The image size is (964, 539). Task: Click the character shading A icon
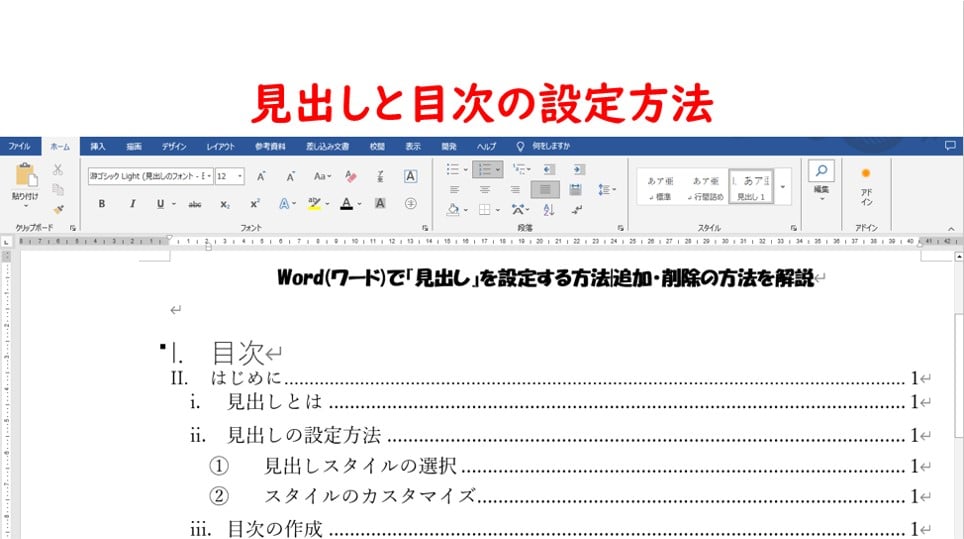click(380, 203)
